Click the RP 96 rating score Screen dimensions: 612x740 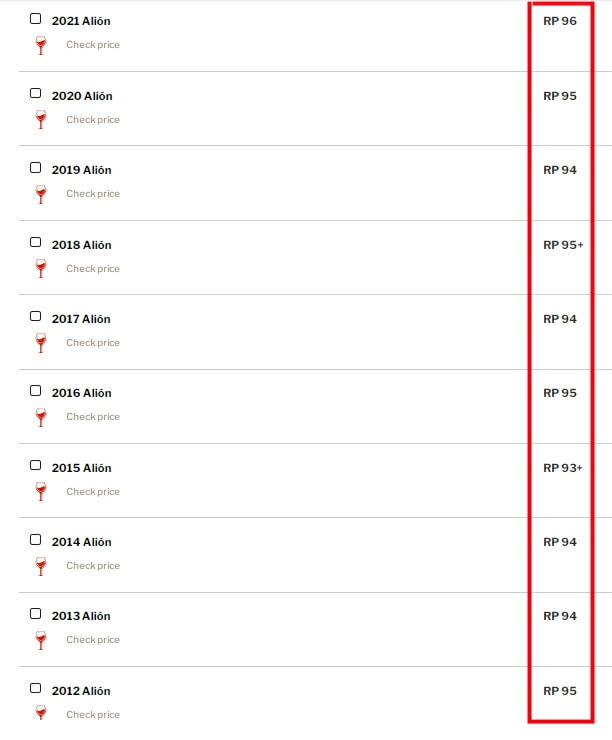(x=560, y=21)
